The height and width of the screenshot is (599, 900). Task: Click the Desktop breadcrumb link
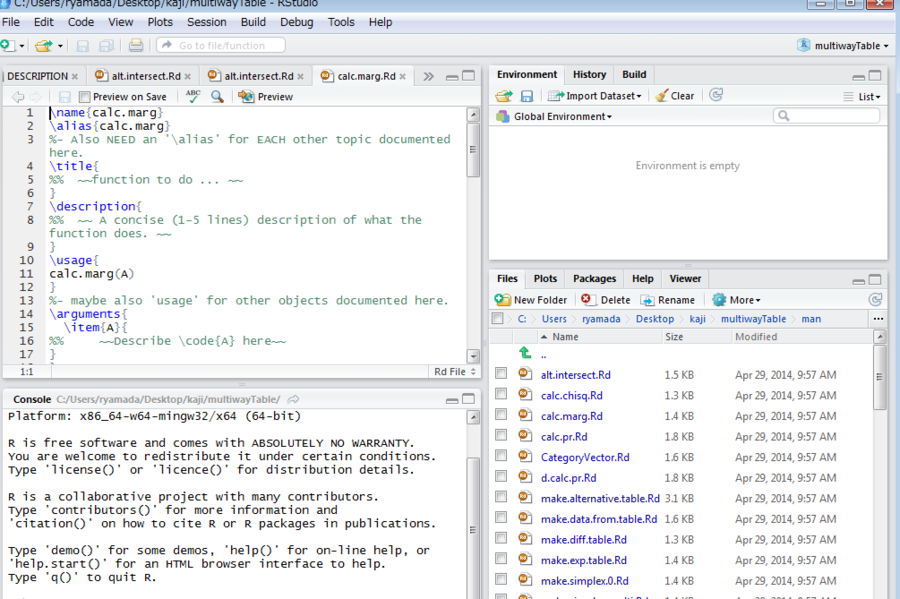tap(654, 319)
